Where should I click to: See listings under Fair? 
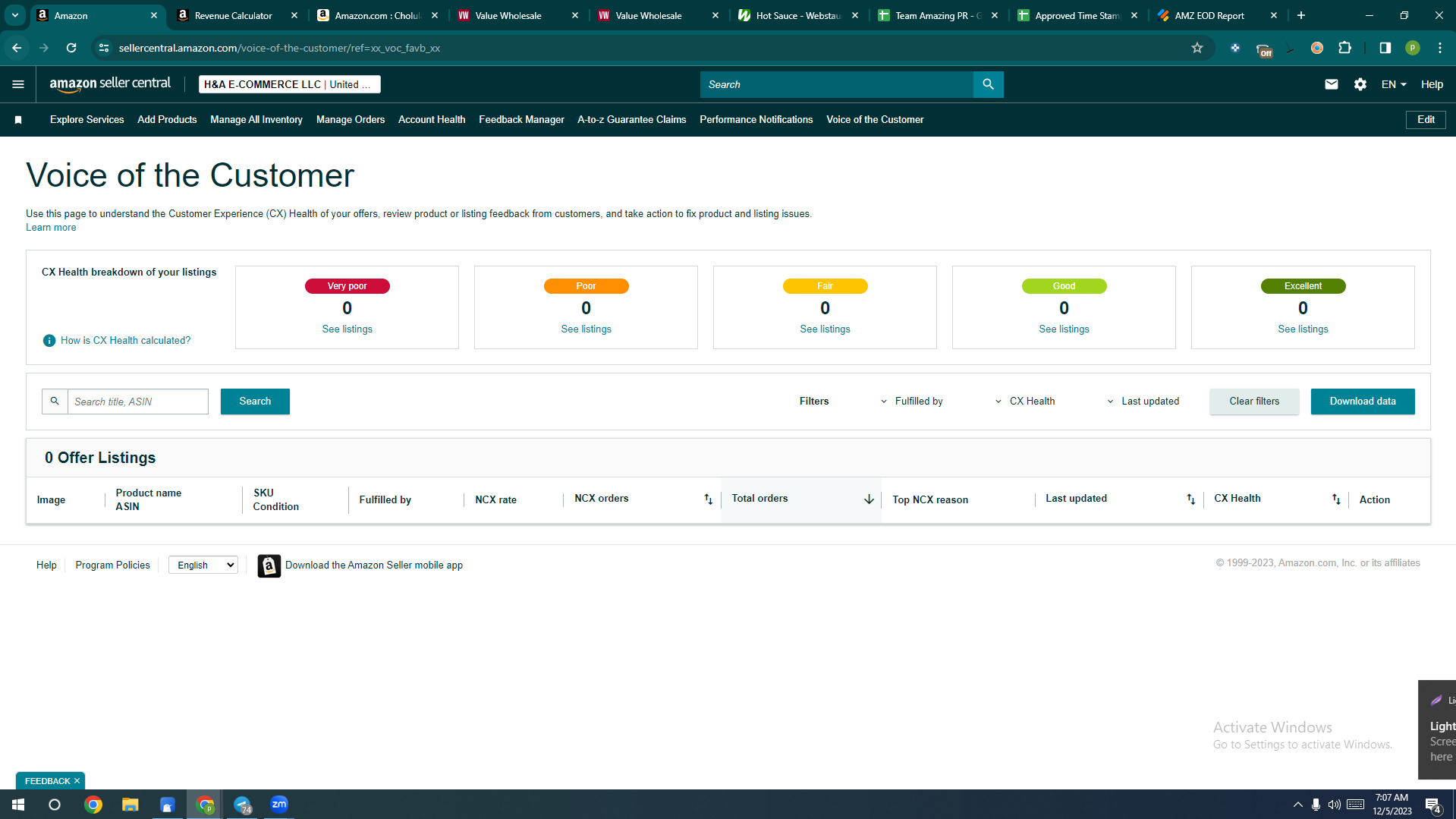(825, 329)
